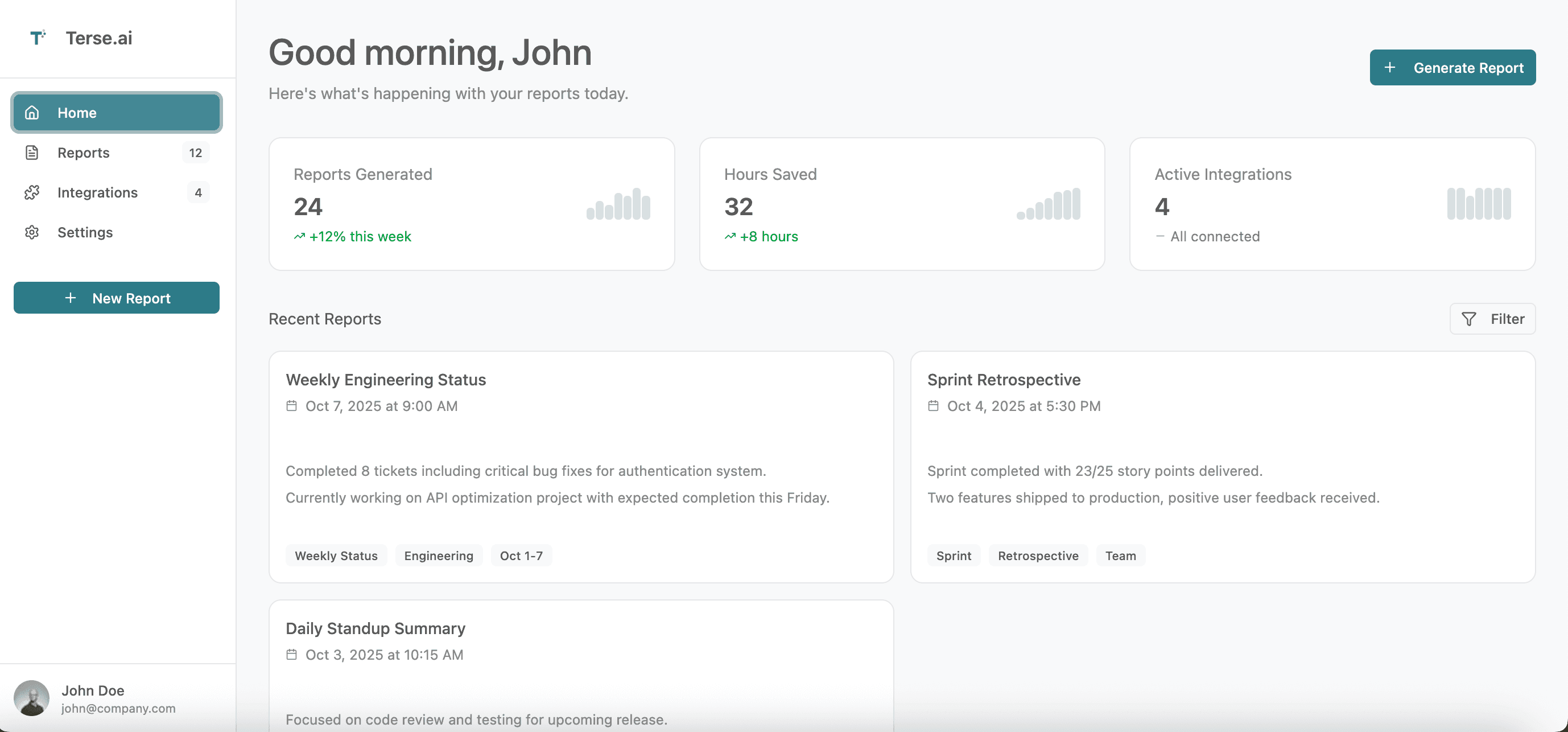The height and width of the screenshot is (732, 1568).
Task: Select the Weekly Status tag
Action: click(336, 556)
